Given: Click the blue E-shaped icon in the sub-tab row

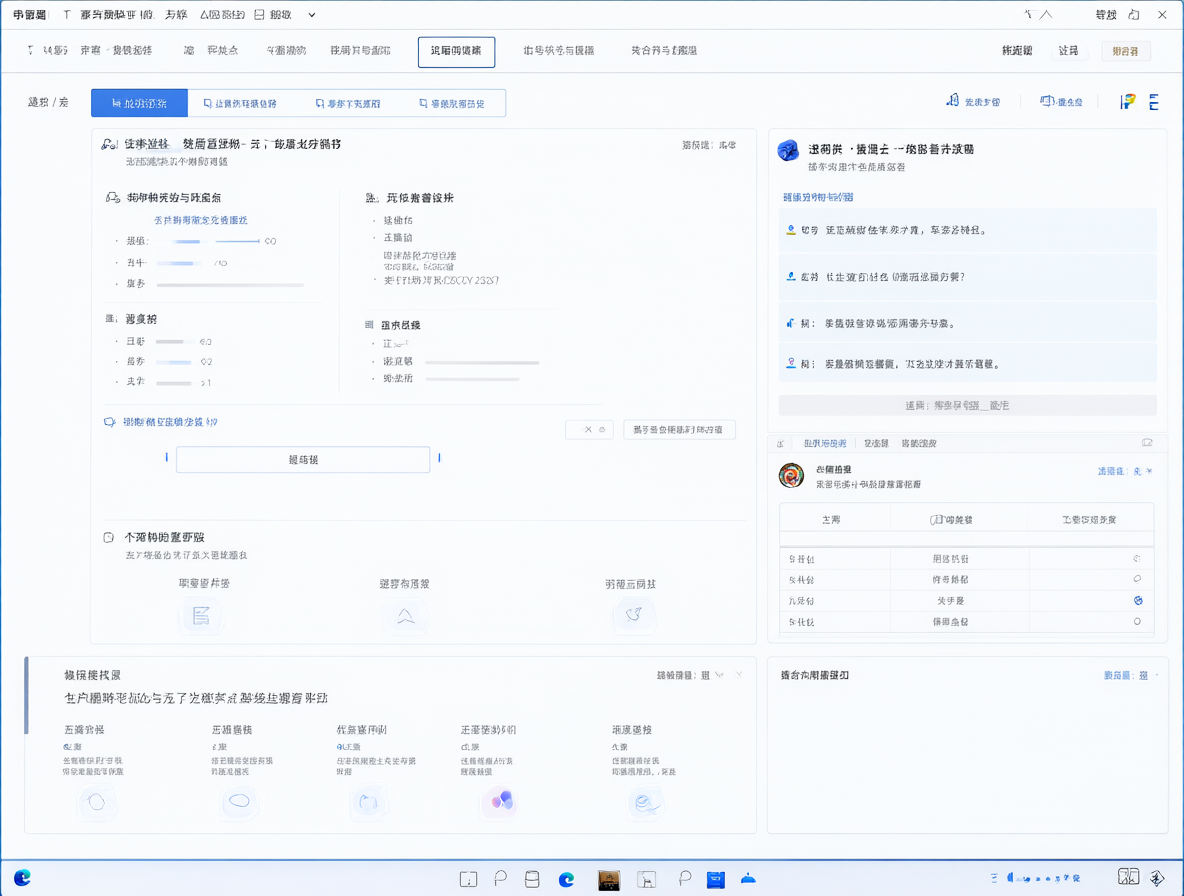Looking at the screenshot, I should 1154,102.
